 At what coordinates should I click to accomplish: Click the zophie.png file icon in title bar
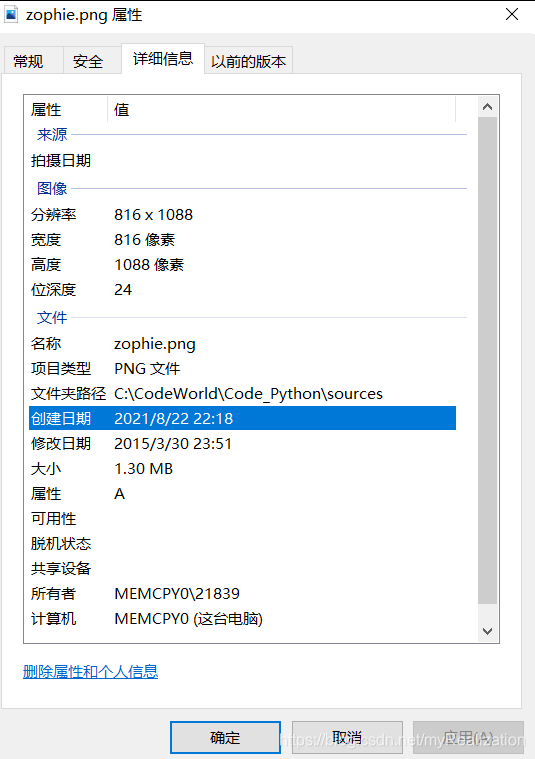(11, 14)
